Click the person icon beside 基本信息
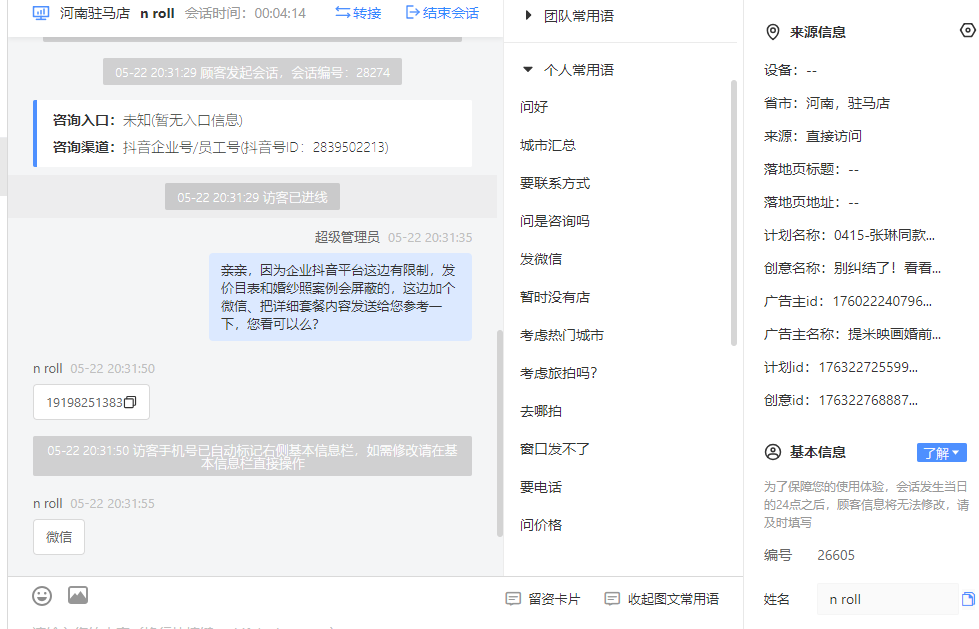Screen dimensions: 979x629 772,452
